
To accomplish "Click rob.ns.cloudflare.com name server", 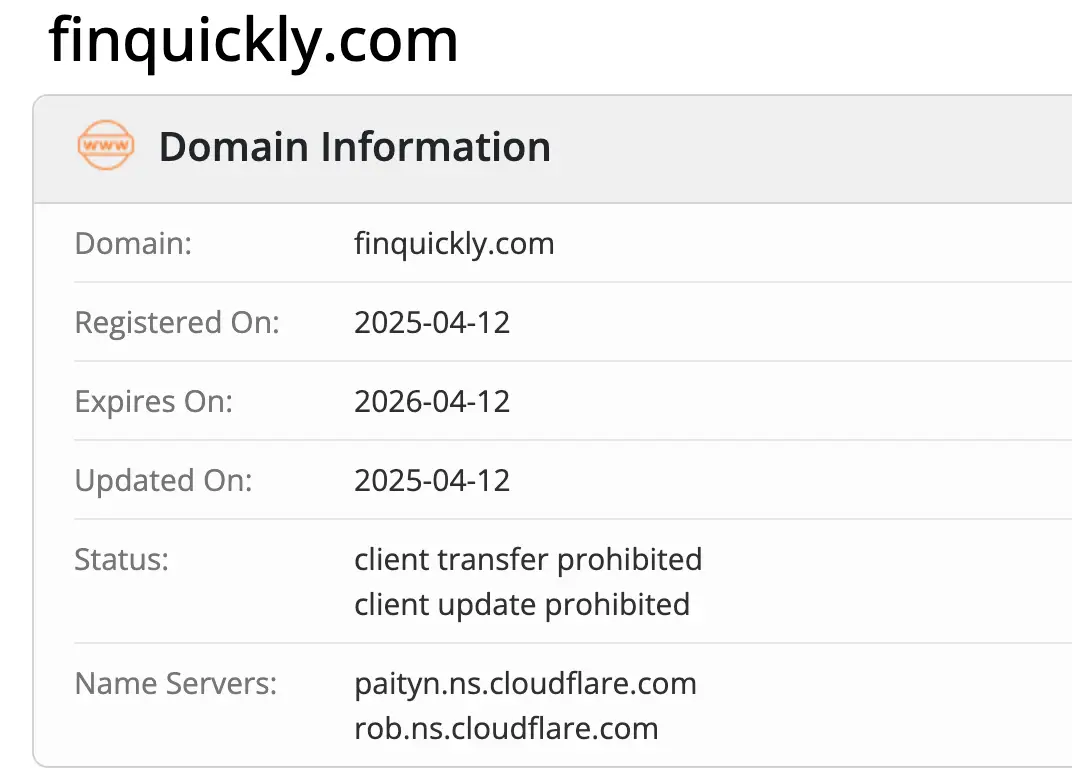I will (506, 728).
